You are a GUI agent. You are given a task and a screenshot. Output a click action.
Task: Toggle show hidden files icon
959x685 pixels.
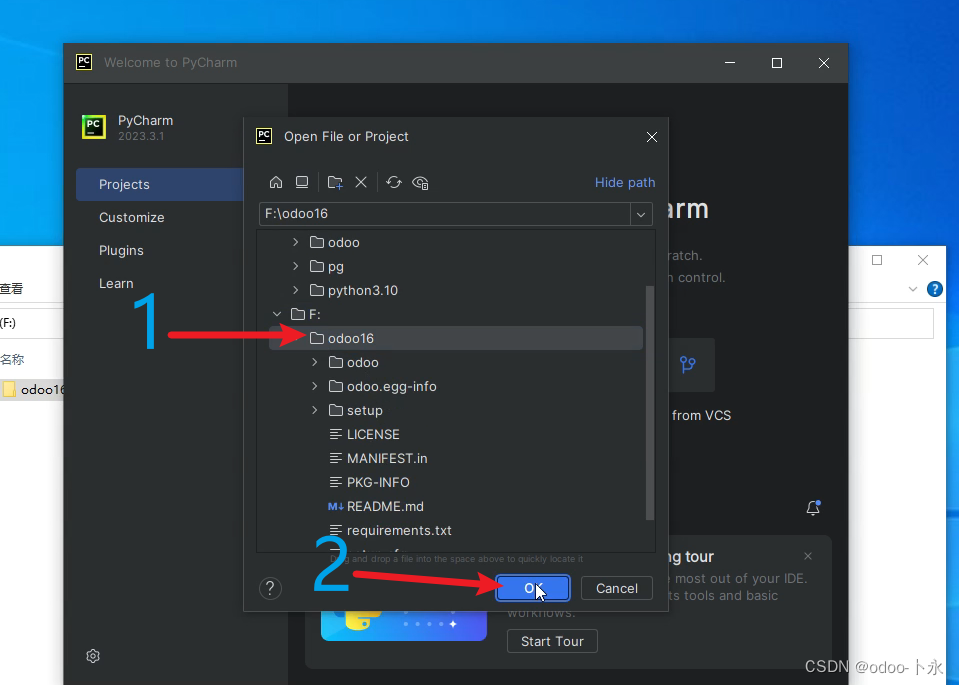point(420,182)
